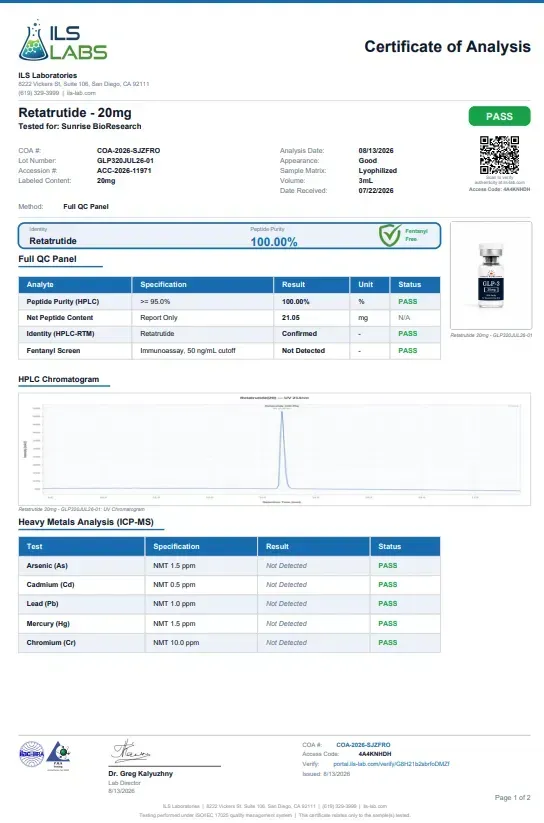The height and width of the screenshot is (823, 544).
Task: Click the COA-2026-SJZFRO link in footer
Action: [363, 745]
